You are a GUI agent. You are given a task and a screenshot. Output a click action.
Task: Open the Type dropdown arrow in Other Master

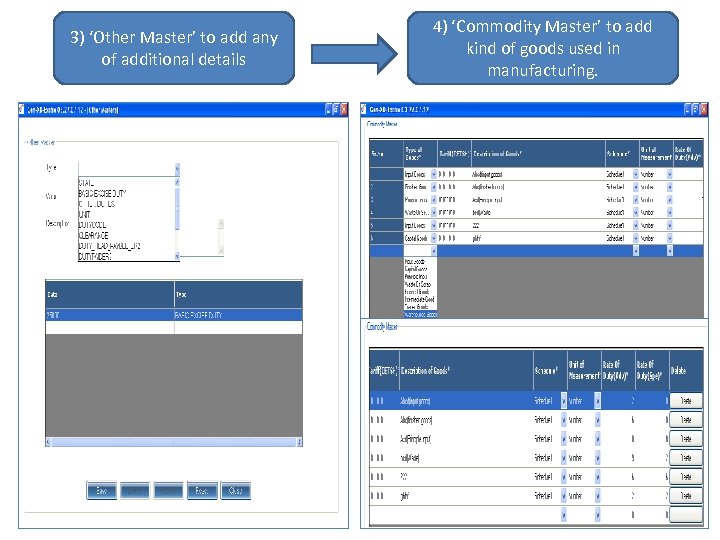click(x=177, y=169)
